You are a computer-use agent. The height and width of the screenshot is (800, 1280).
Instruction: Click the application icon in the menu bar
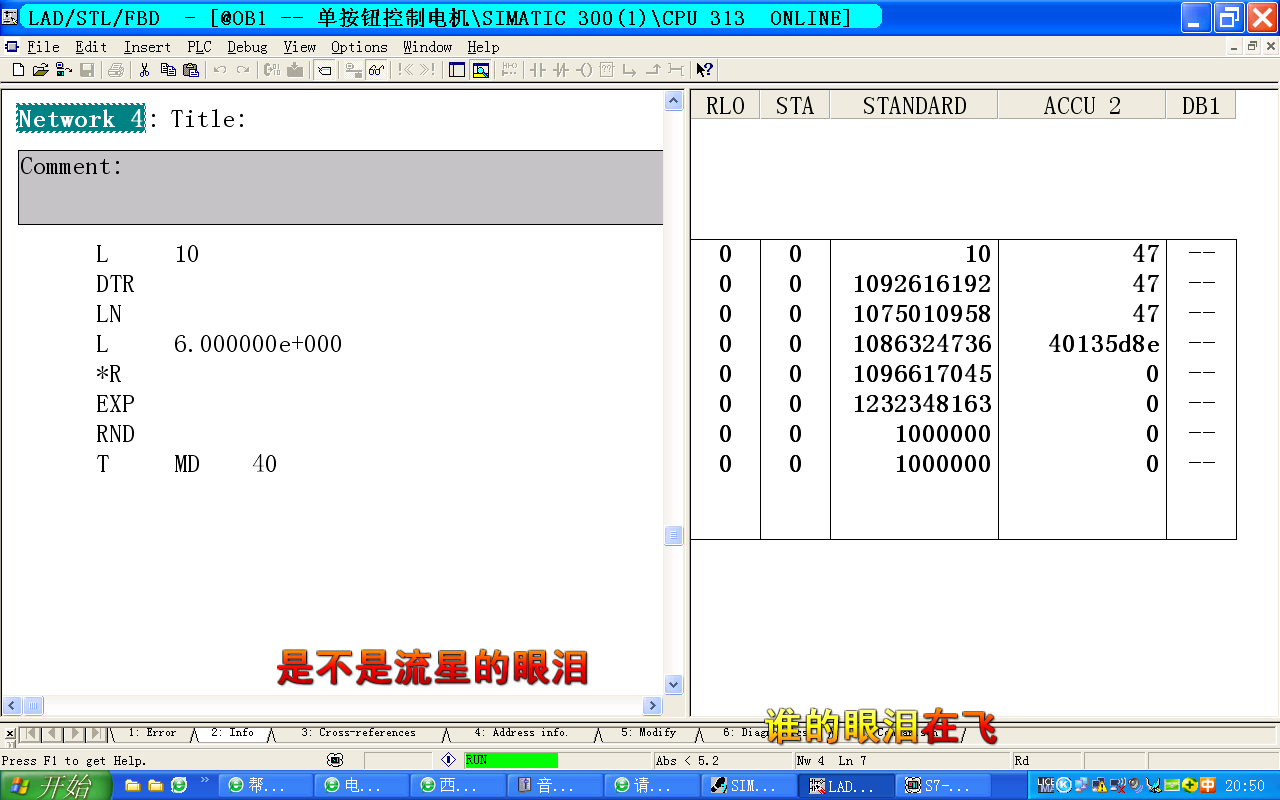12,47
